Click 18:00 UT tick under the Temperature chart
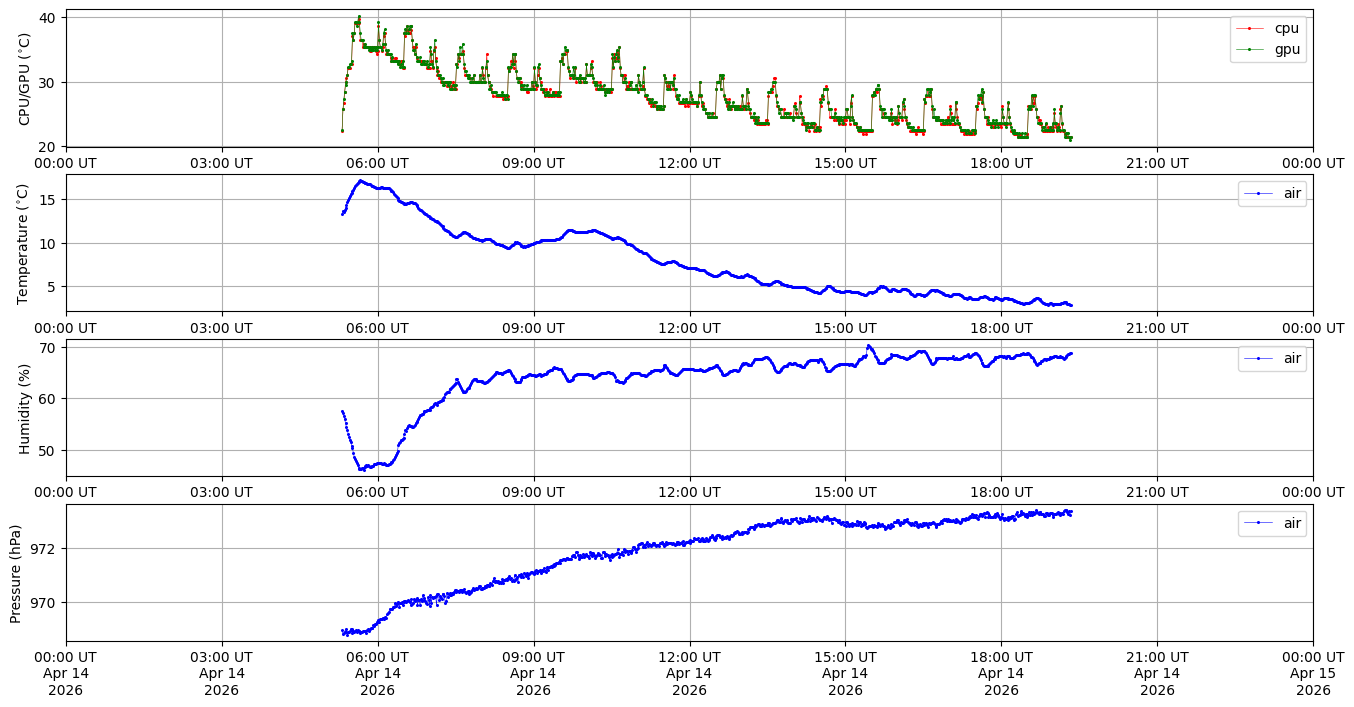This screenshot has height=707, width=1354. tap(1001, 327)
